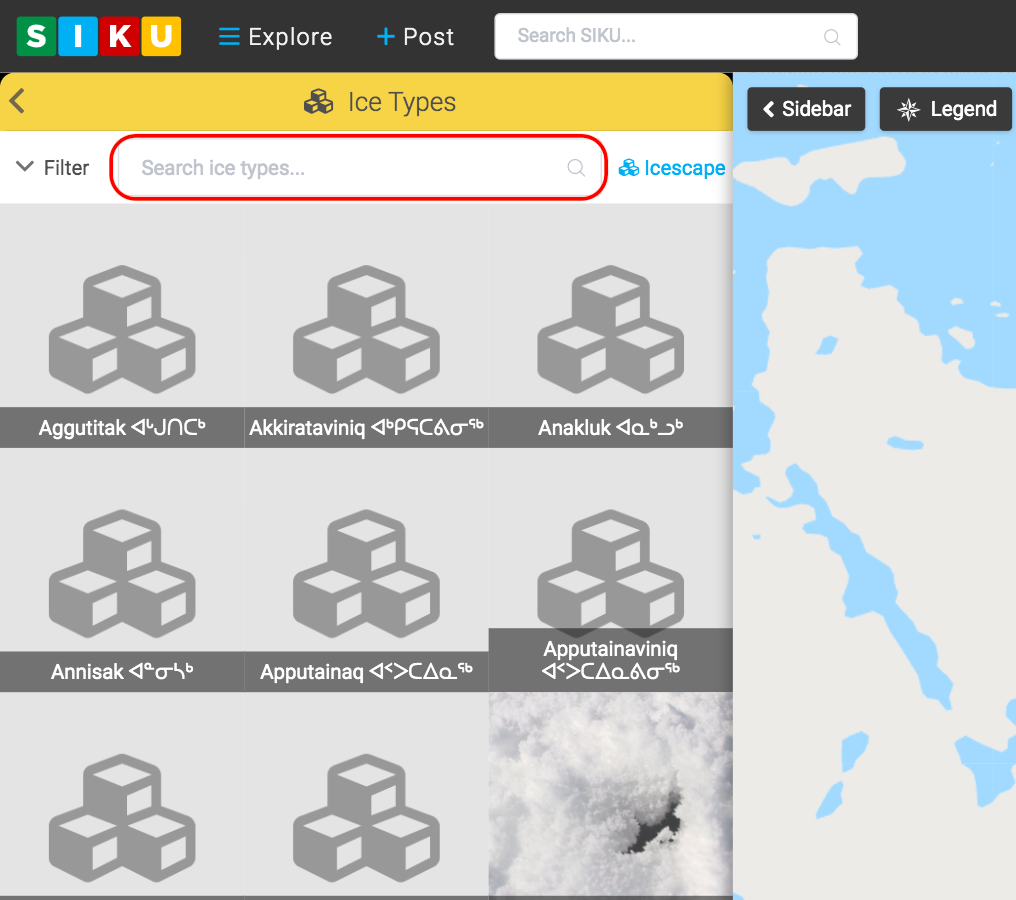Viewport: 1016px width, 900px height.
Task: Go back using the left chevron arrow
Action: pos(17,101)
